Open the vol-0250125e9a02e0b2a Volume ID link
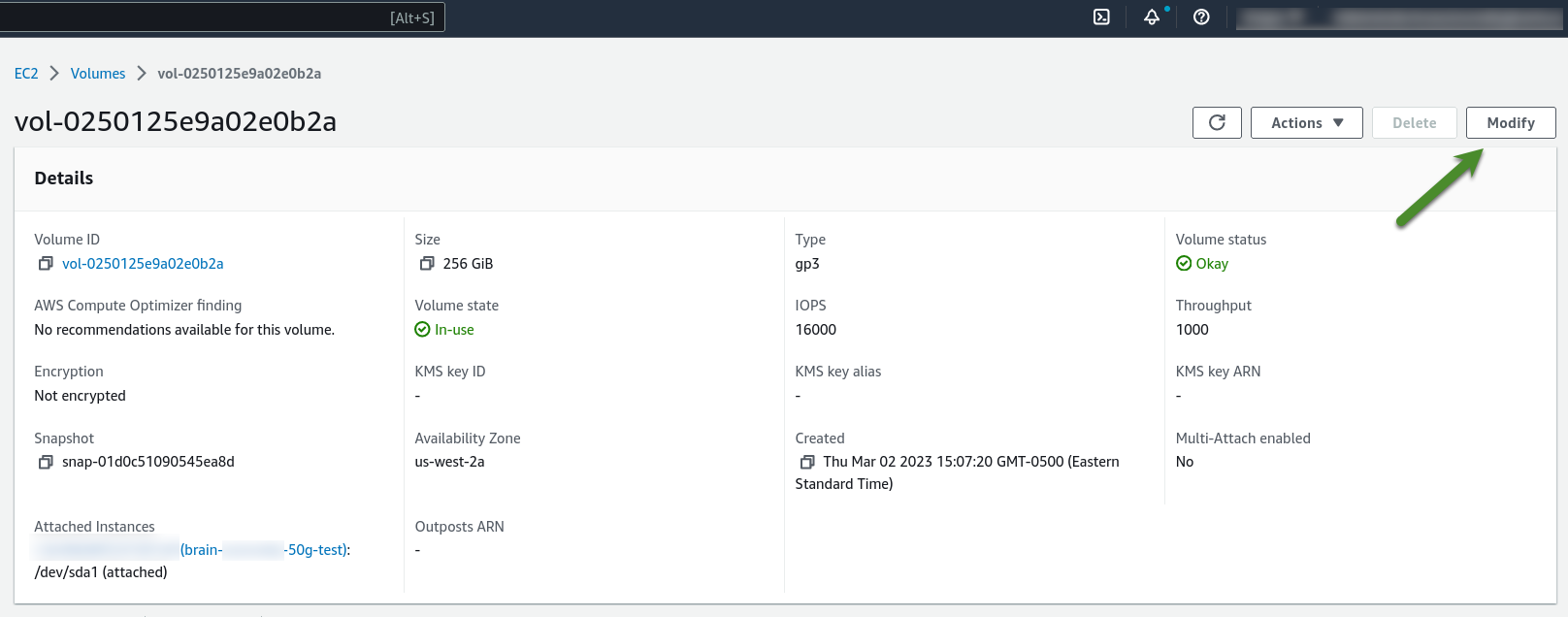The height and width of the screenshot is (617, 1568). 143,264
